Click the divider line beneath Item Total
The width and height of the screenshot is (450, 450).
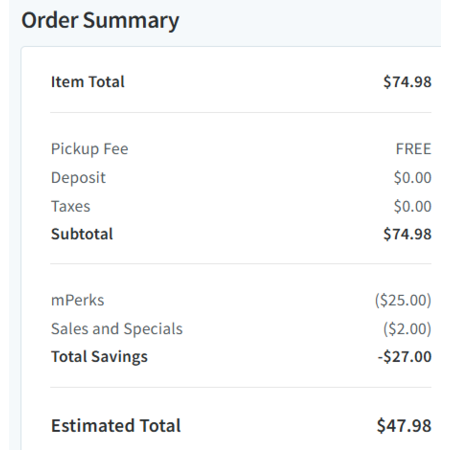[x=241, y=112]
